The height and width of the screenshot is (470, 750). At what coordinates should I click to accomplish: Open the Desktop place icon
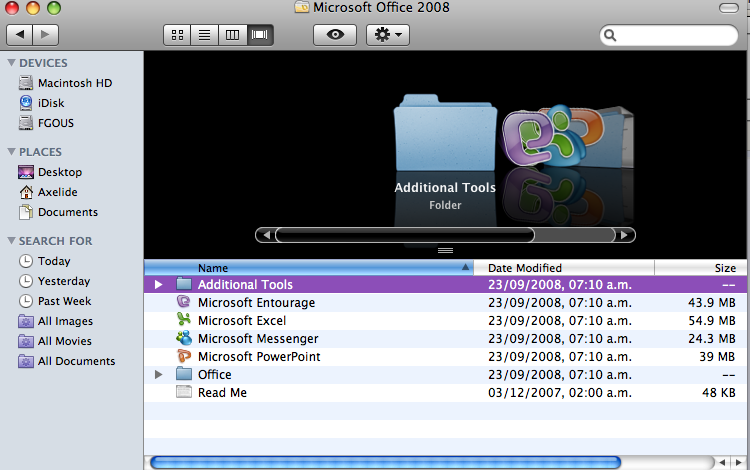[x=26, y=172]
